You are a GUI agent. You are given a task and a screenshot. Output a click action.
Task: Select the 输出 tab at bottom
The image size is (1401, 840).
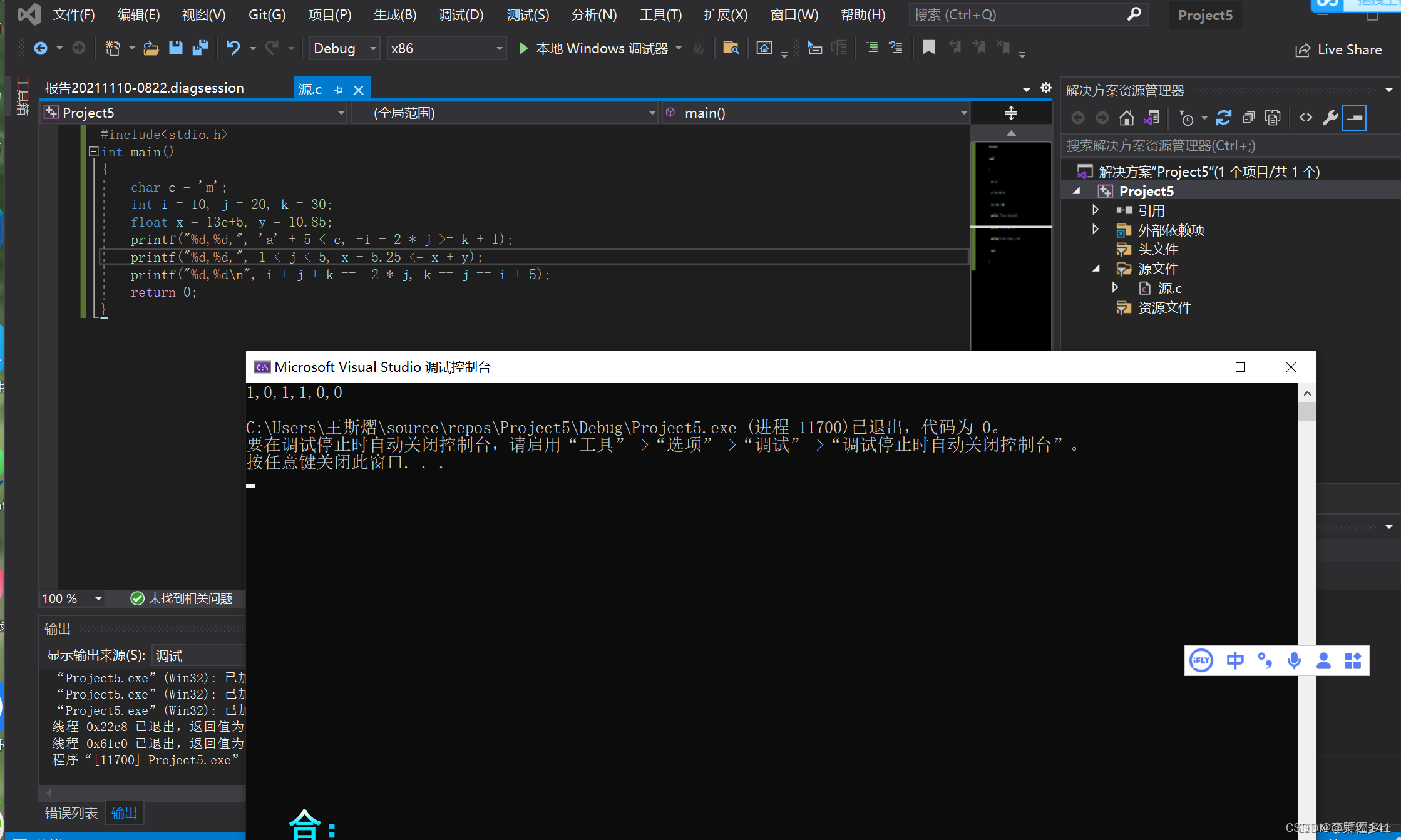(x=124, y=813)
